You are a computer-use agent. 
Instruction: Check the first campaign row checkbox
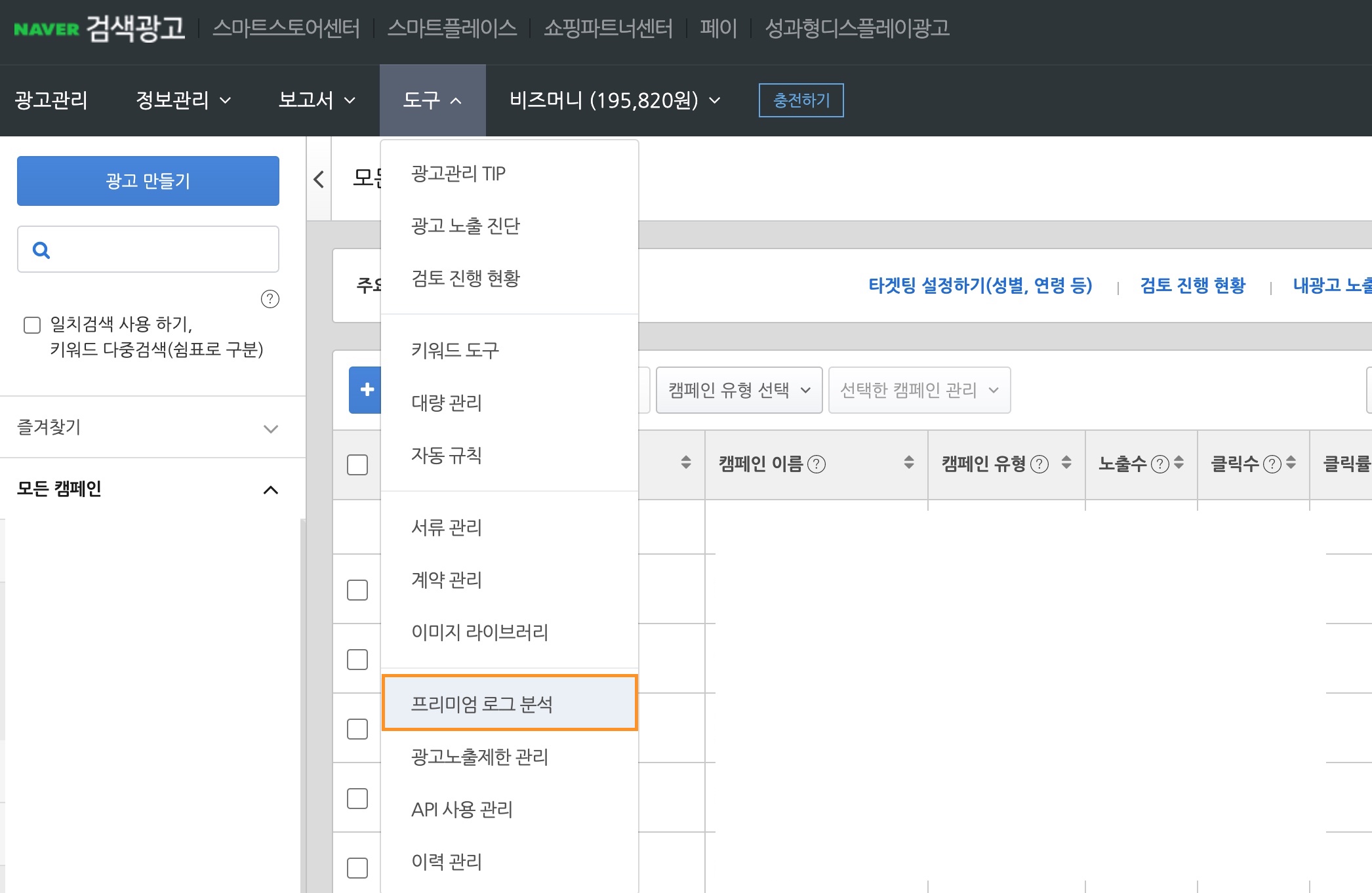(357, 589)
